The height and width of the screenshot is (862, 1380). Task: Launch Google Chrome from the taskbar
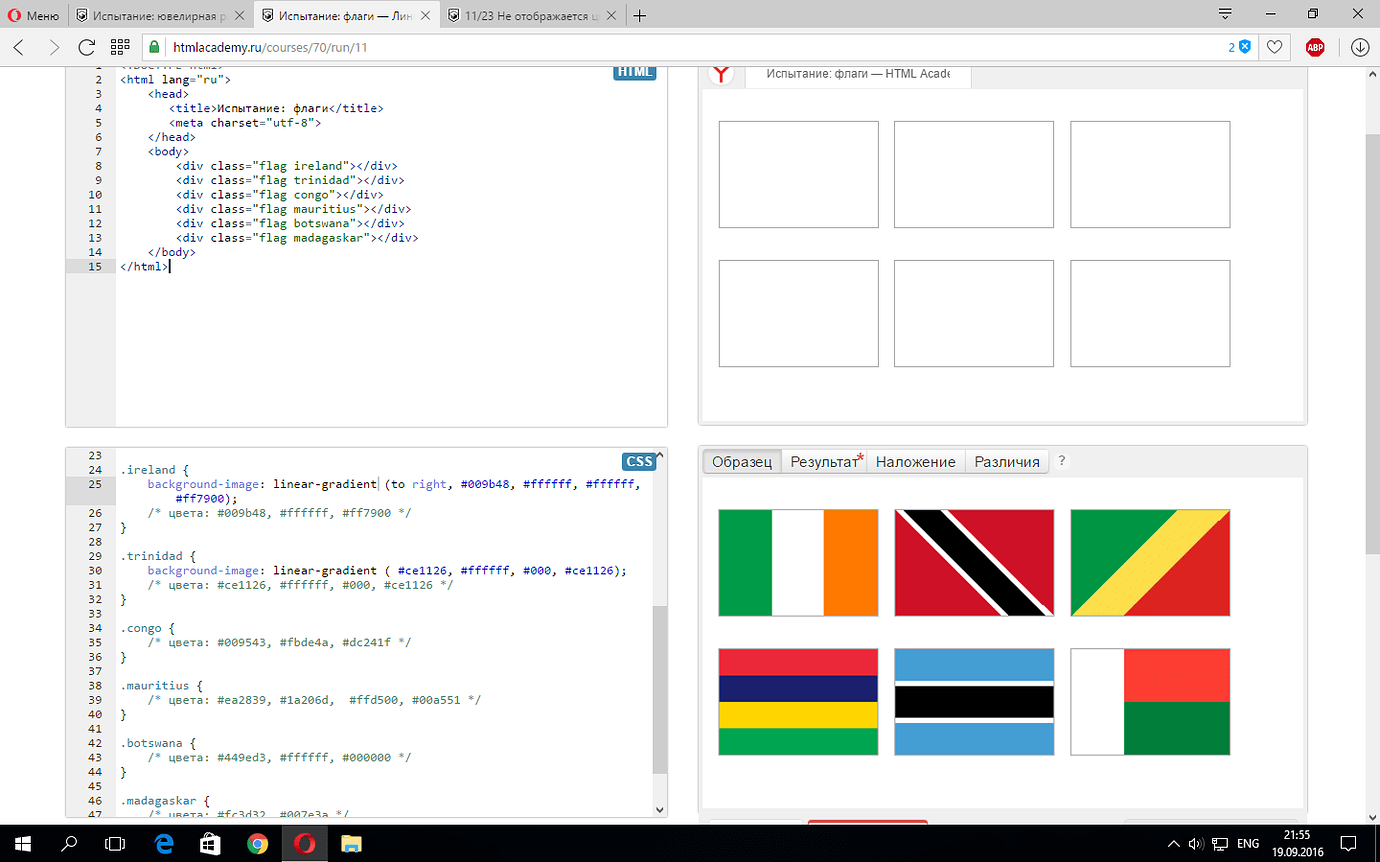click(x=257, y=843)
